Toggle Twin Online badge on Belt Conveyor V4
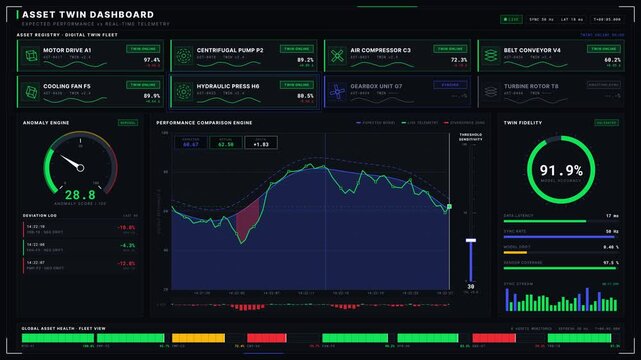641x360 pixels. point(604,49)
